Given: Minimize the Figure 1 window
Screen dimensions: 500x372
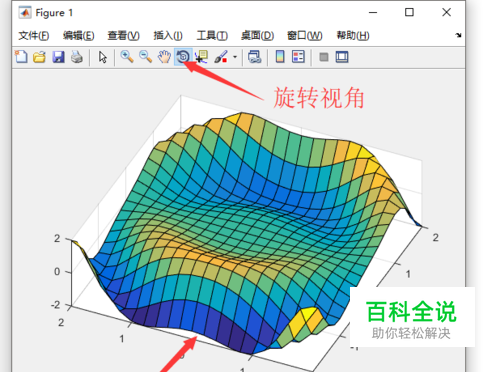Looking at the screenshot, I should [x=373, y=13].
